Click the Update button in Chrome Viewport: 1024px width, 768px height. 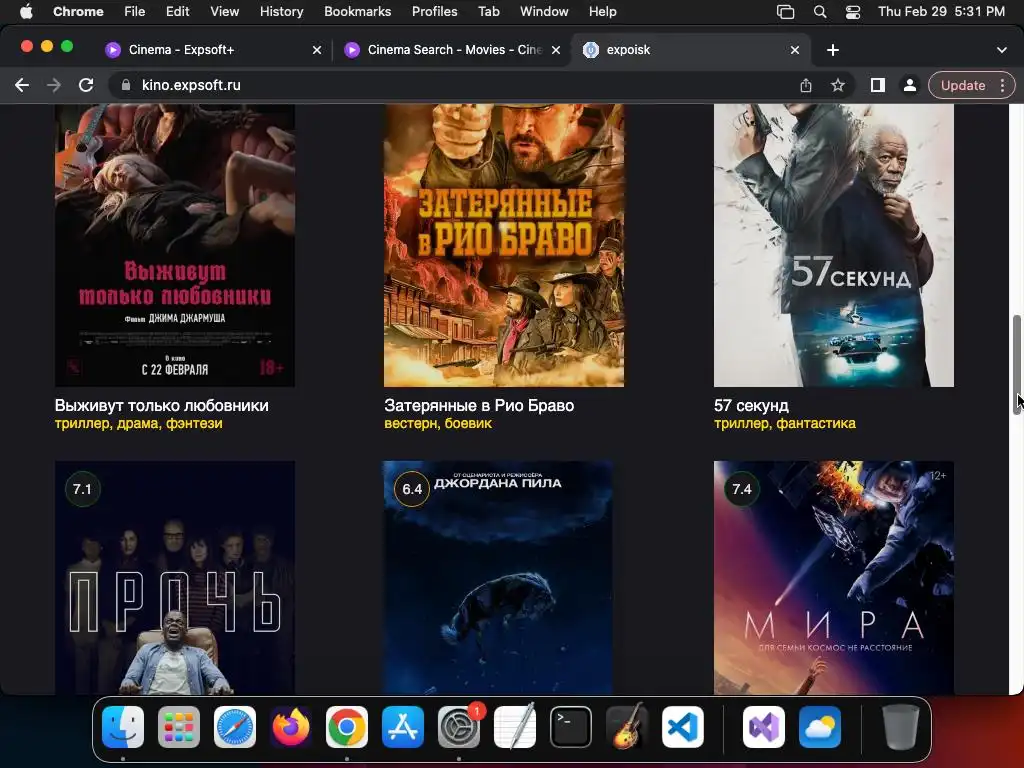[x=971, y=86]
